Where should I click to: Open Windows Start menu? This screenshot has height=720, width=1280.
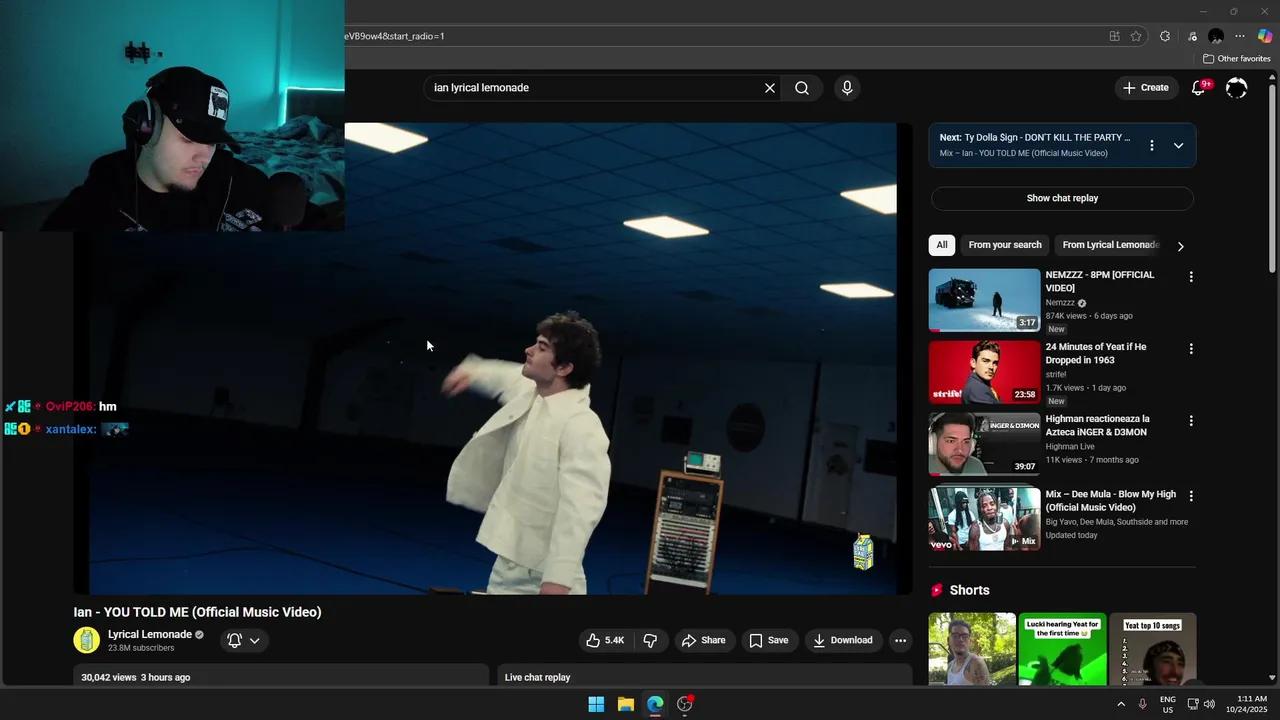click(596, 704)
